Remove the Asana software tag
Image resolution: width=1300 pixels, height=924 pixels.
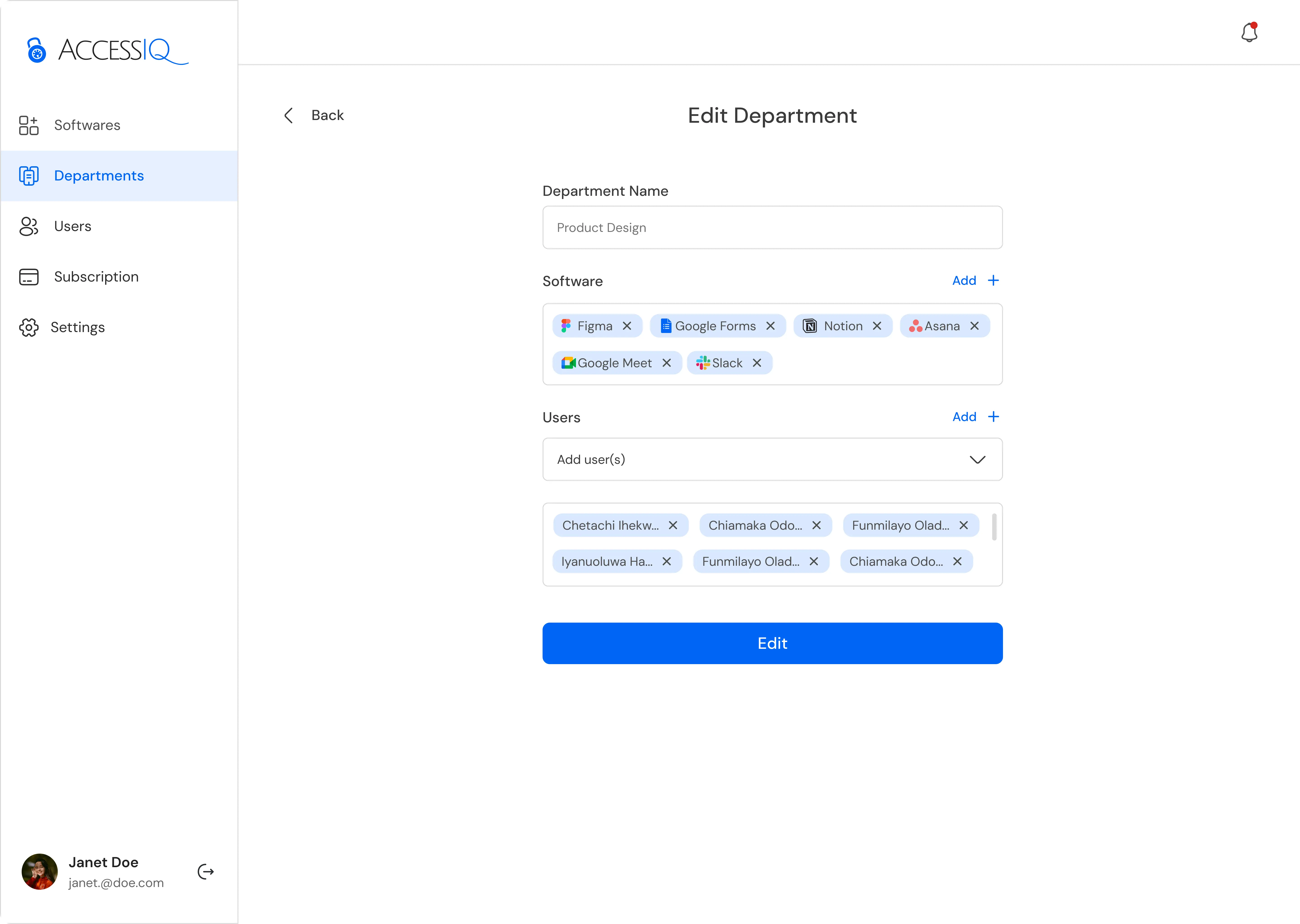tap(974, 326)
